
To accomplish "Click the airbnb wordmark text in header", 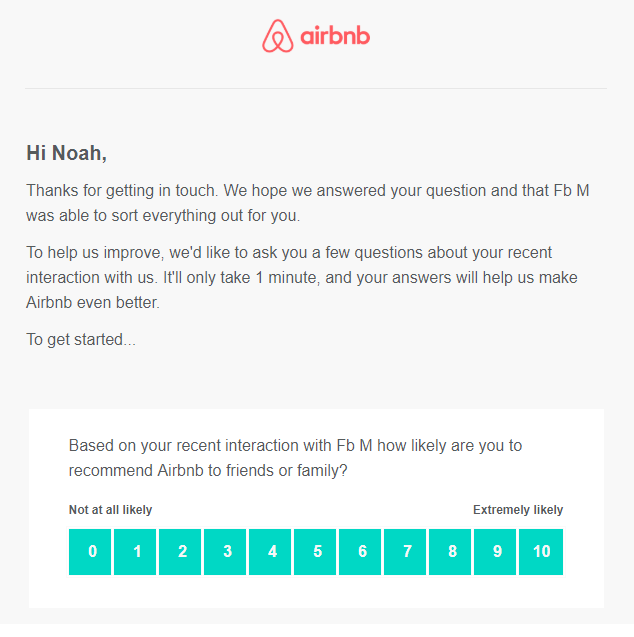I will tap(335, 38).
